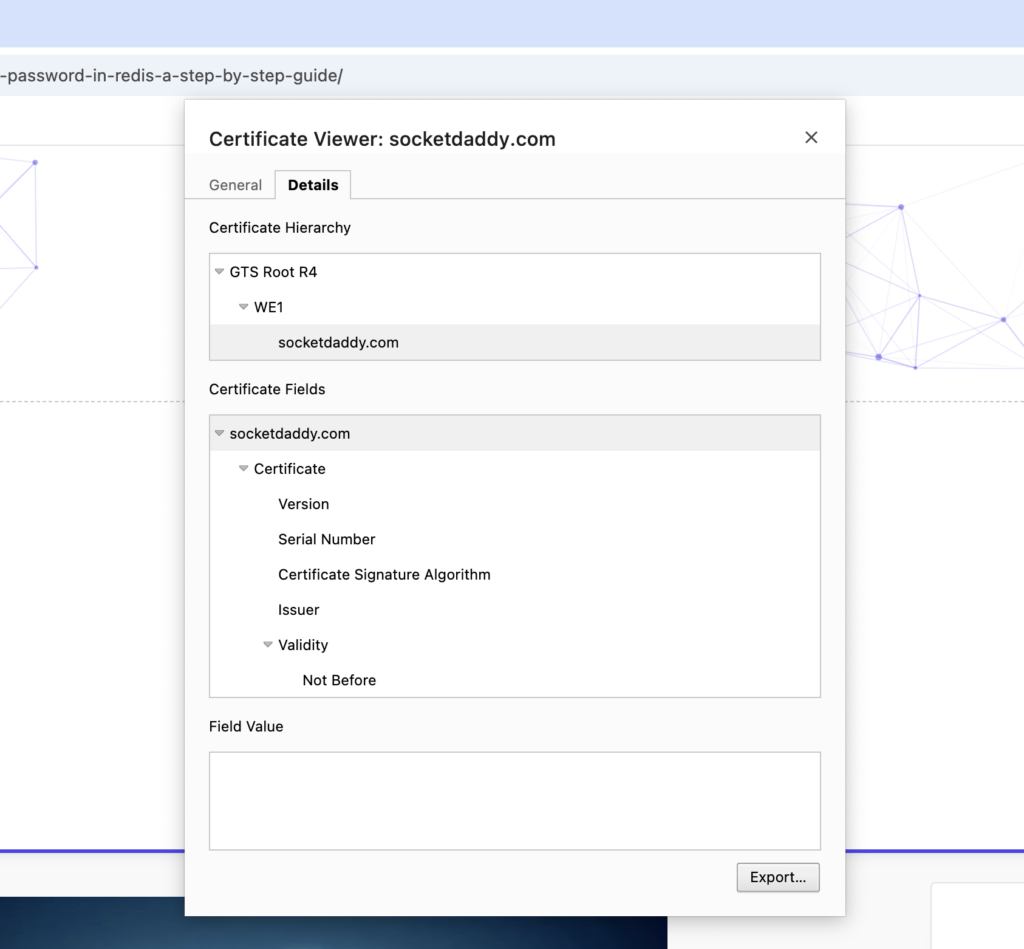
Task: Select the Version field
Action: click(x=515, y=504)
